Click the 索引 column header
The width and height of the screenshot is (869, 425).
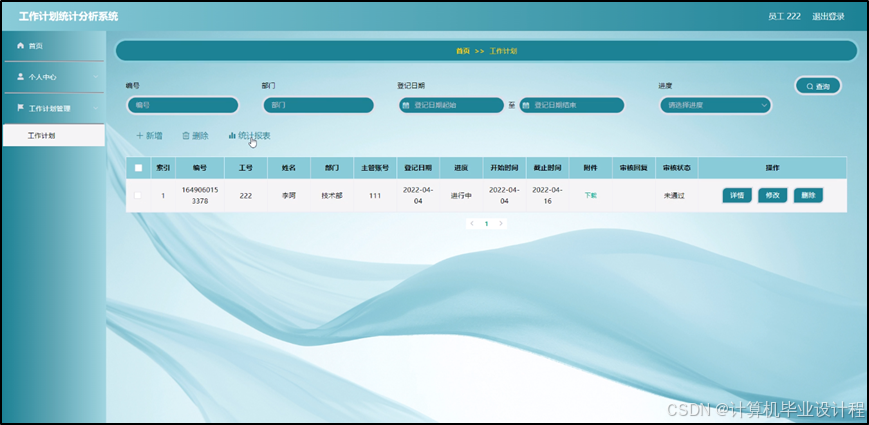click(163, 168)
